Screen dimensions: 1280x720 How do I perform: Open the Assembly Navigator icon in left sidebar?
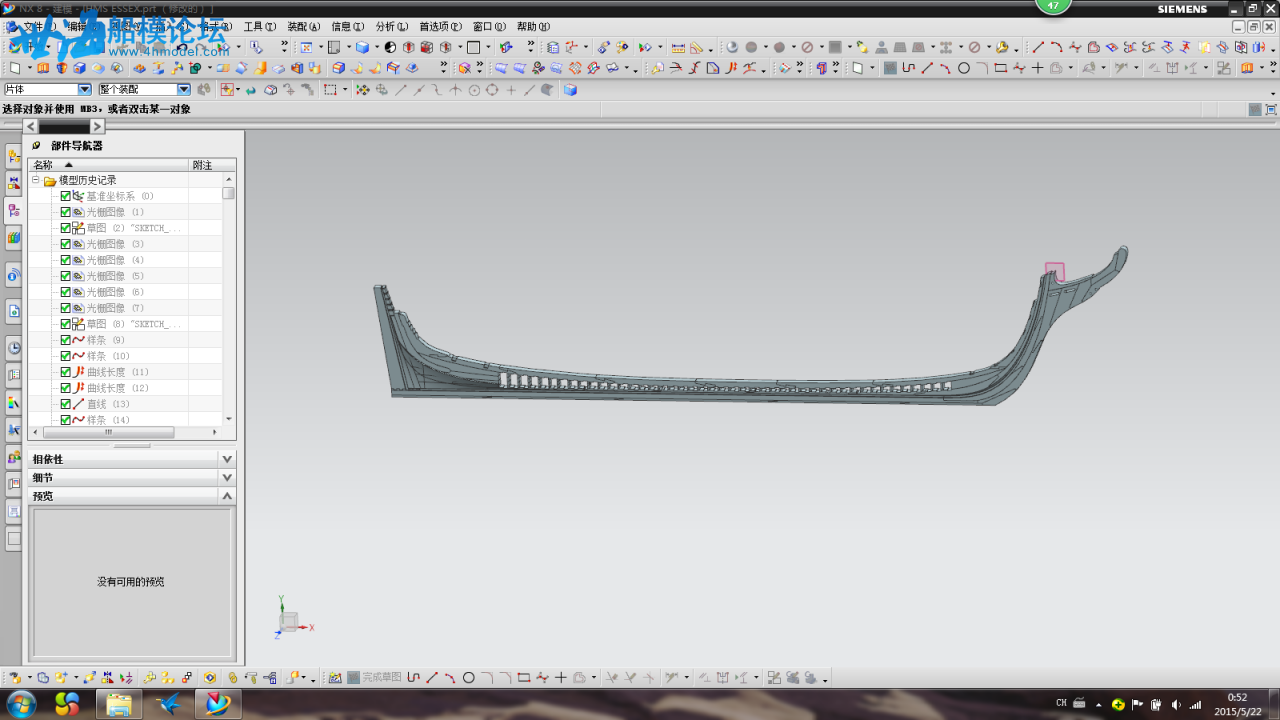coord(14,155)
